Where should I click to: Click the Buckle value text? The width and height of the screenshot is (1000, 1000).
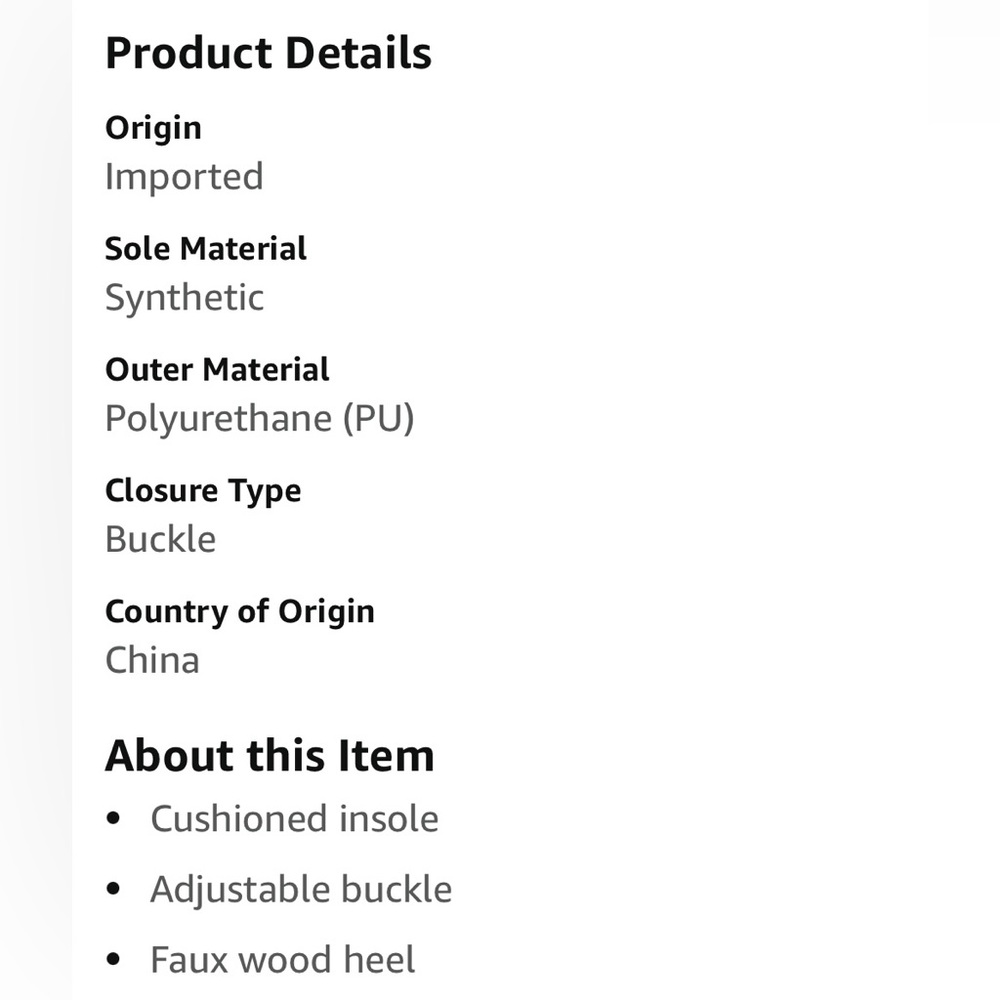tap(161, 539)
